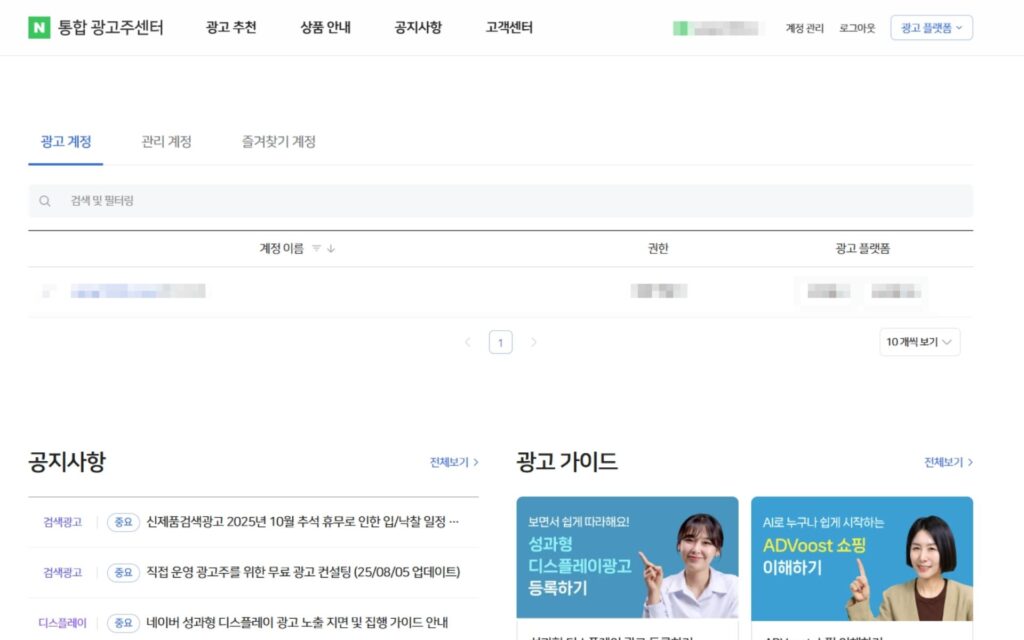The height and width of the screenshot is (640, 1024).
Task: Open 계정 관리 in the header
Action: coord(805,28)
